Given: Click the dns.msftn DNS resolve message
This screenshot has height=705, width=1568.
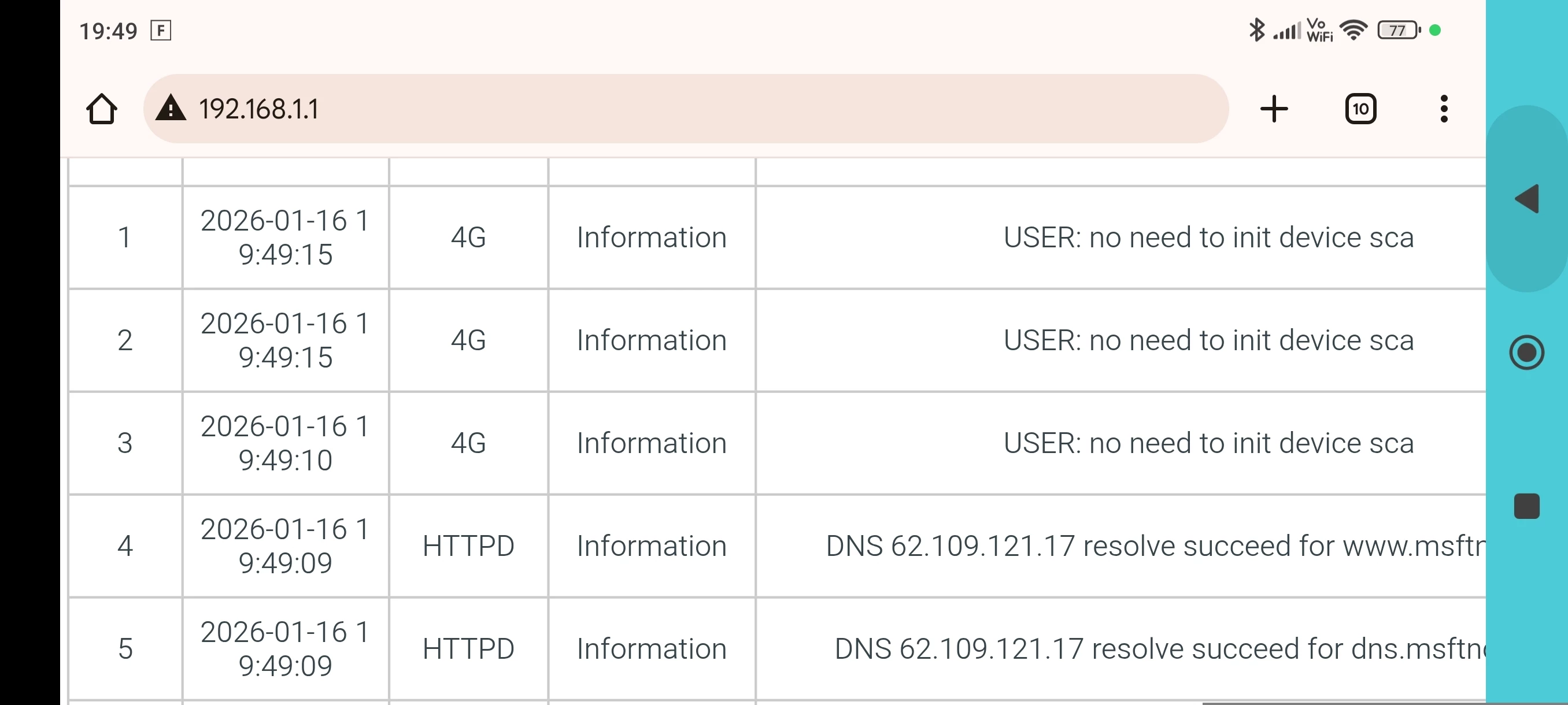Looking at the screenshot, I should 1160,648.
